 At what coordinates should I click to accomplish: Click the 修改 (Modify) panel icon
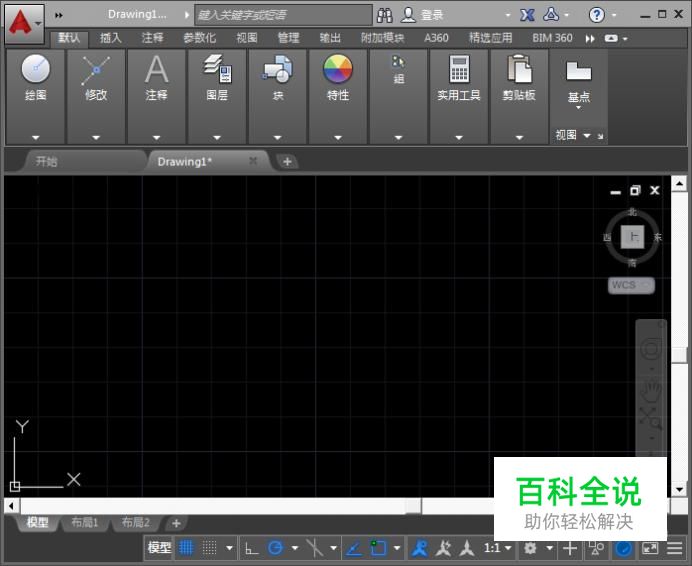click(96, 70)
